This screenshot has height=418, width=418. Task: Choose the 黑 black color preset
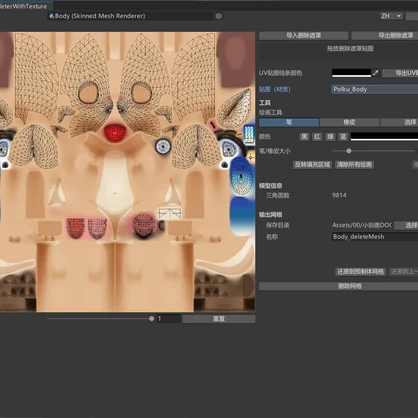click(304, 136)
